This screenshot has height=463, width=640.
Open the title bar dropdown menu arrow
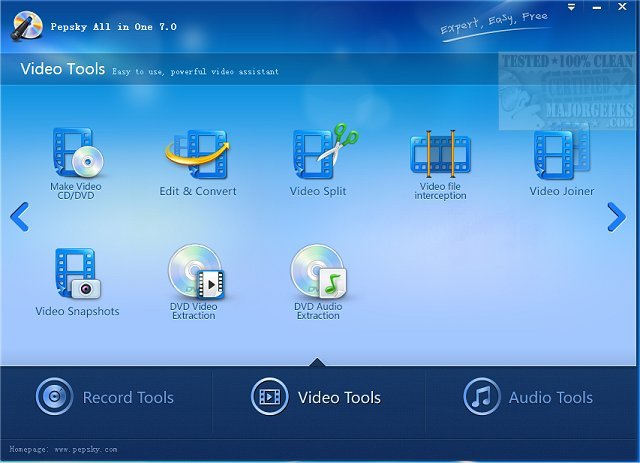[571, 7]
